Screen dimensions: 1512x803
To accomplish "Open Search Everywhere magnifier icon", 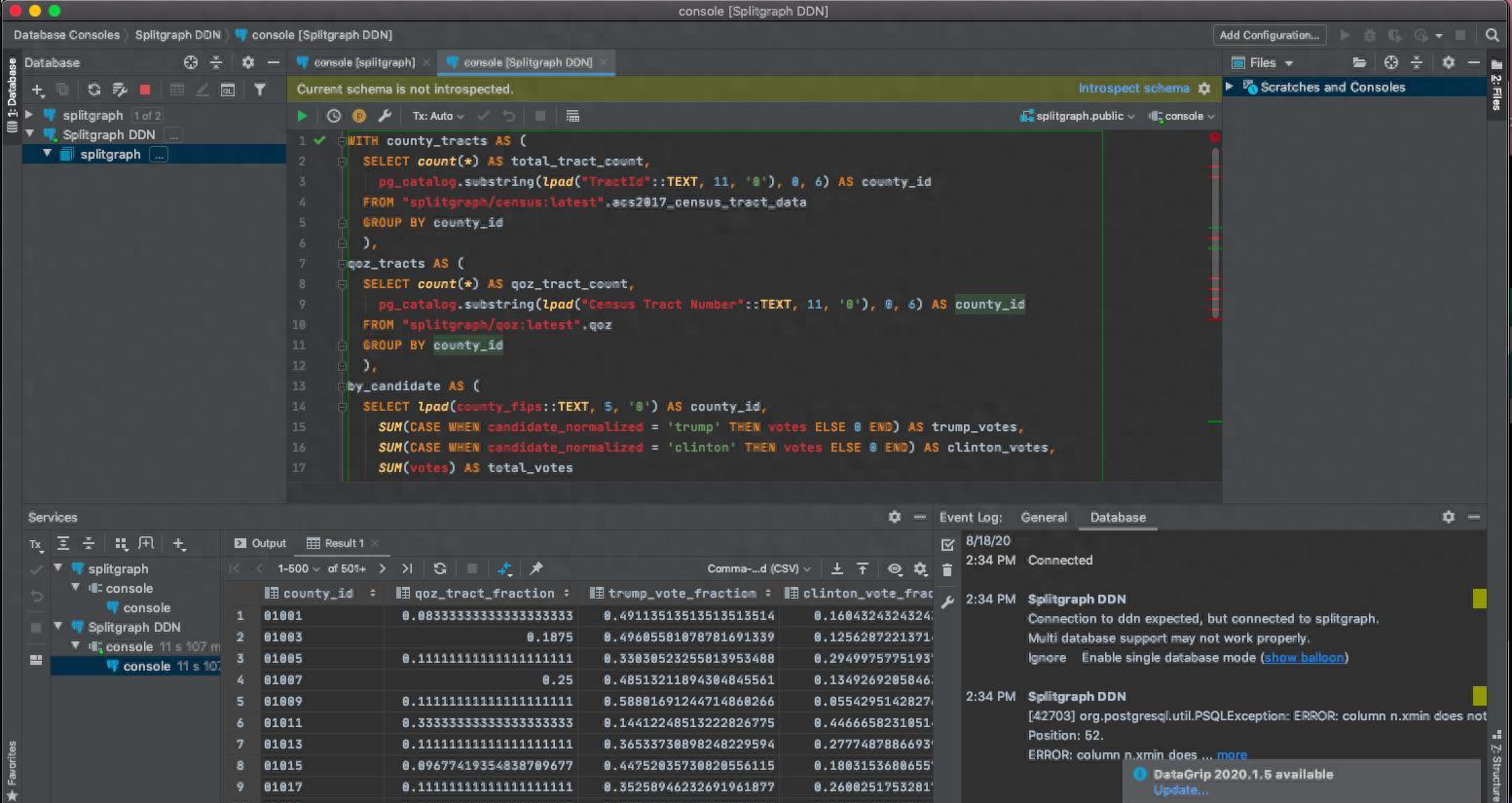I will pyautogui.click(x=1492, y=35).
